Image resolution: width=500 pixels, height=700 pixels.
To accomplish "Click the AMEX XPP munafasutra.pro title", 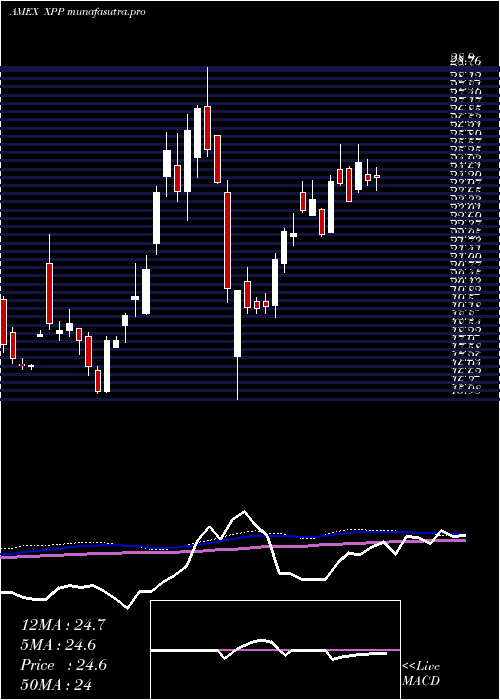I will point(77,12).
